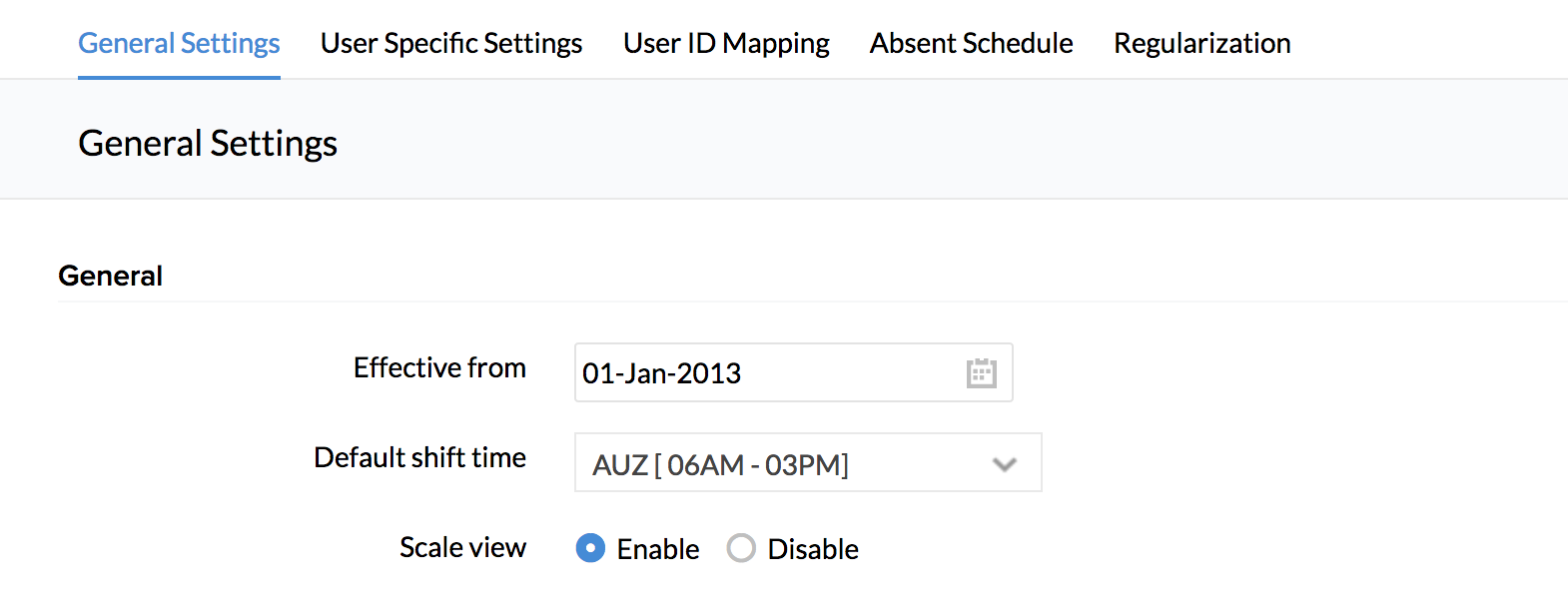Screen dimensions: 1568x612
Task: Click the 01-Jan-2013 date text
Action: (661, 373)
